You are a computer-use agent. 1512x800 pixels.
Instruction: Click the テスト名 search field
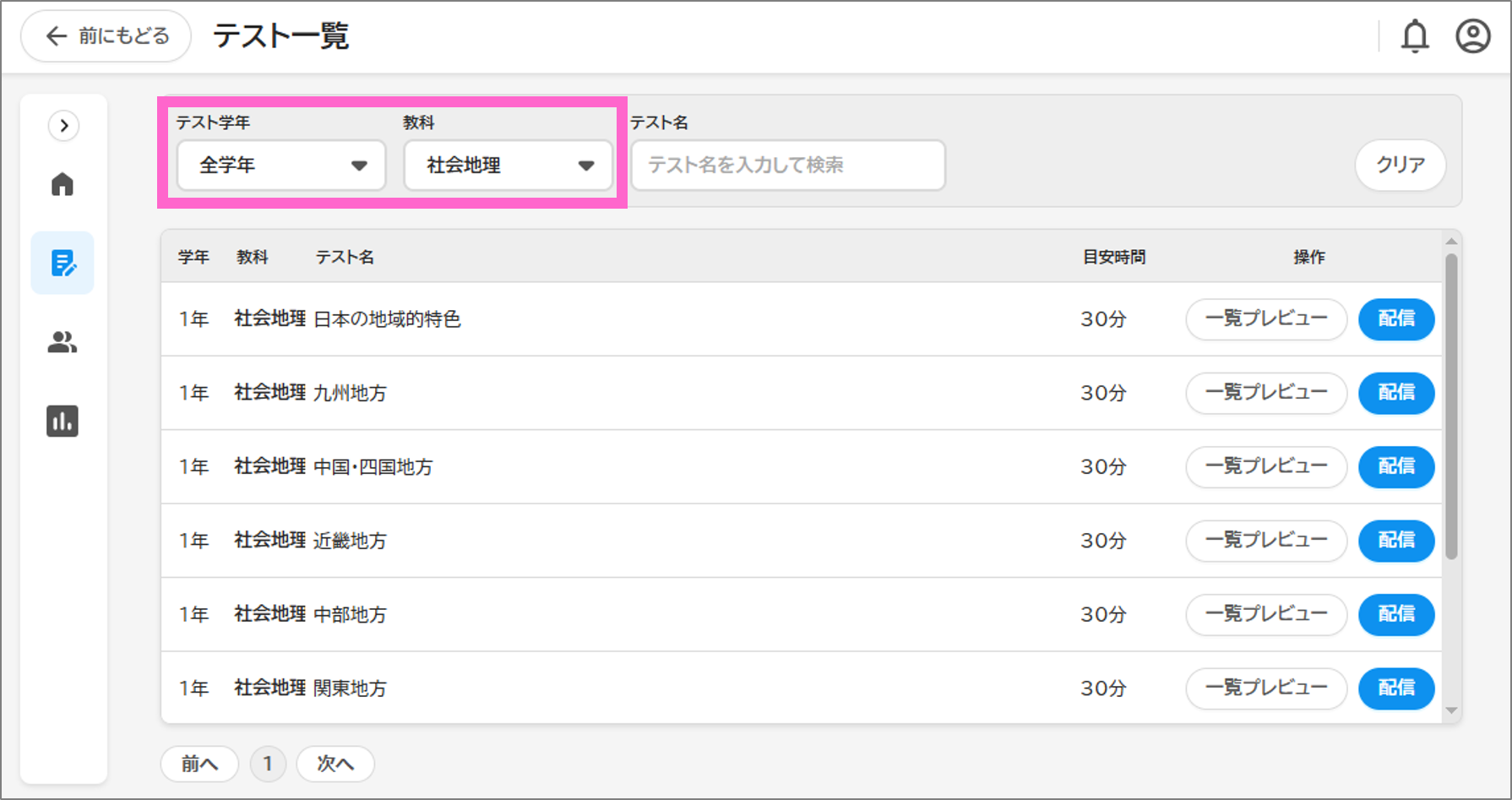pyautogui.click(x=787, y=166)
